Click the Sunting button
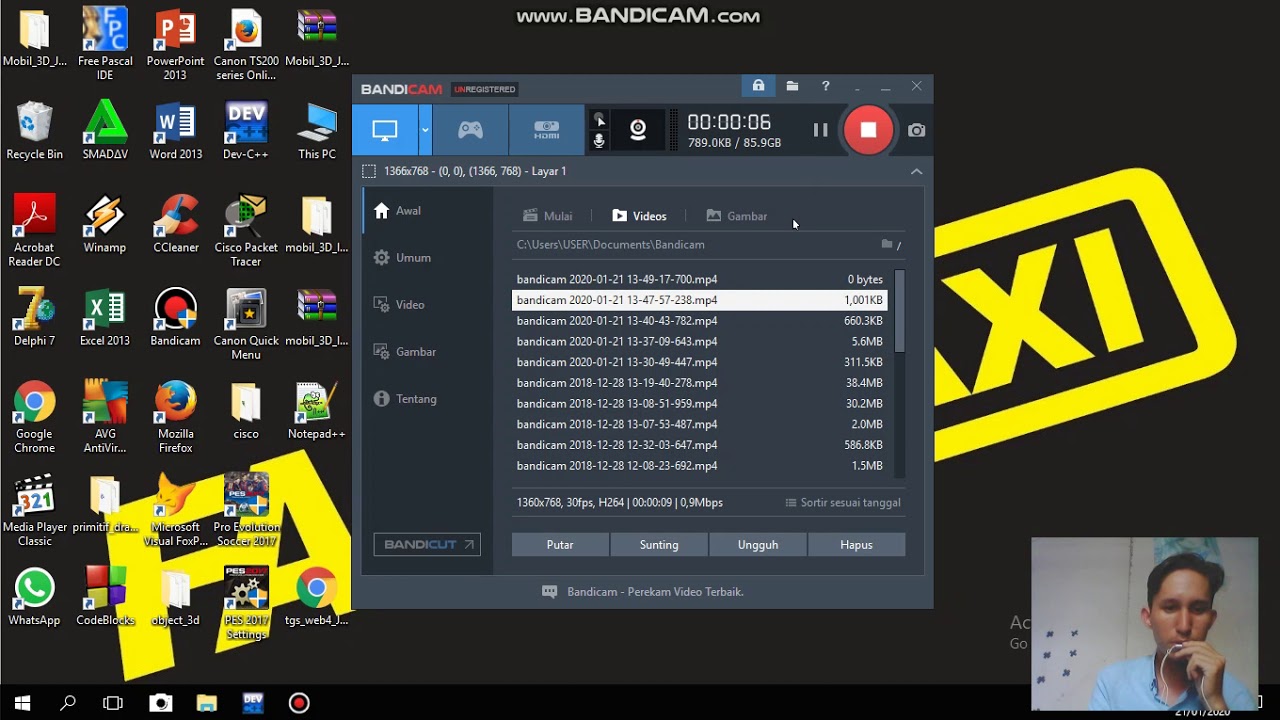The height and width of the screenshot is (720, 1280). (x=659, y=545)
